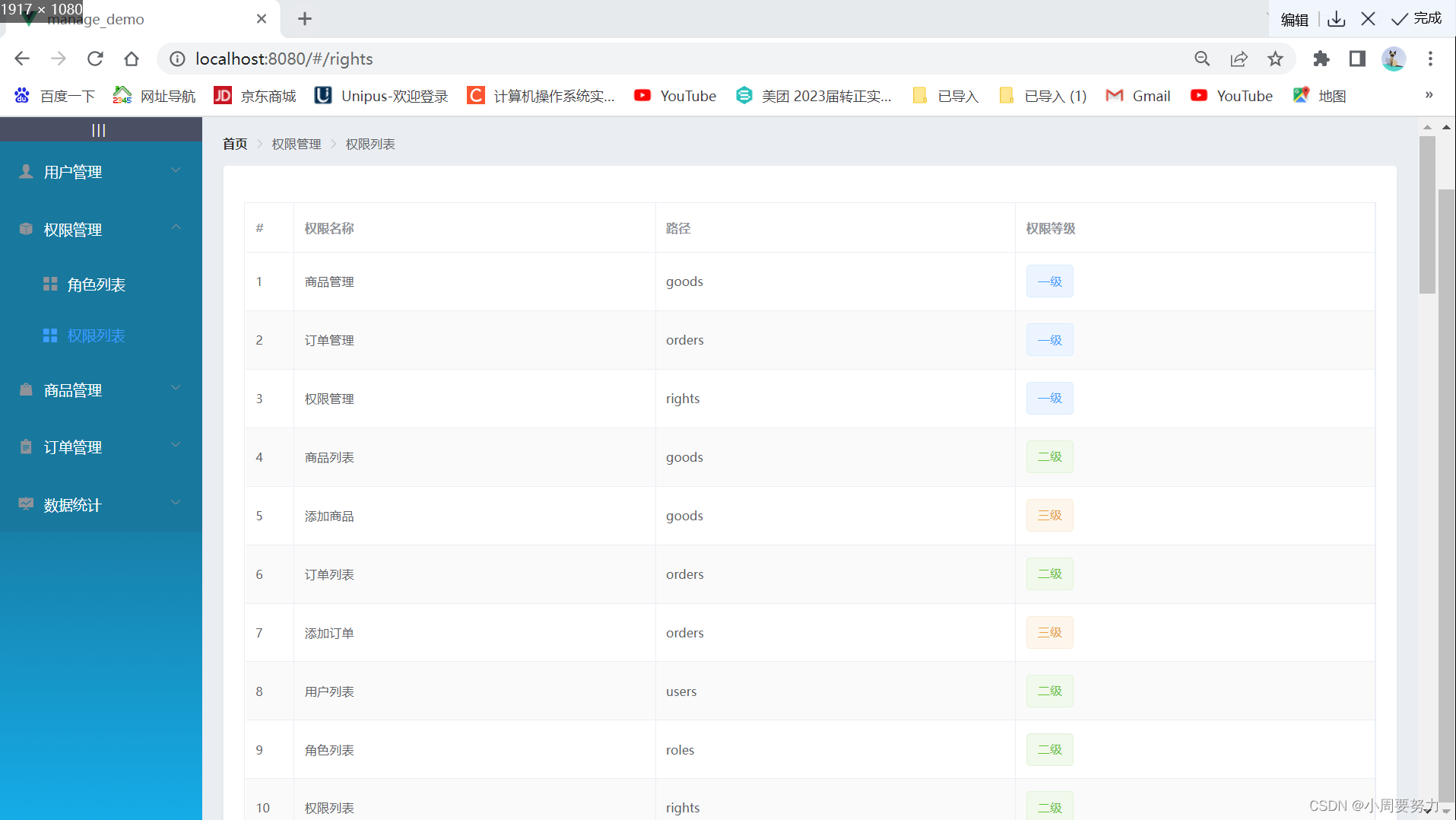Image resolution: width=1456 pixels, height=820 pixels.
Task: Click 完成 to finish the screenshot
Action: [x=1416, y=19]
